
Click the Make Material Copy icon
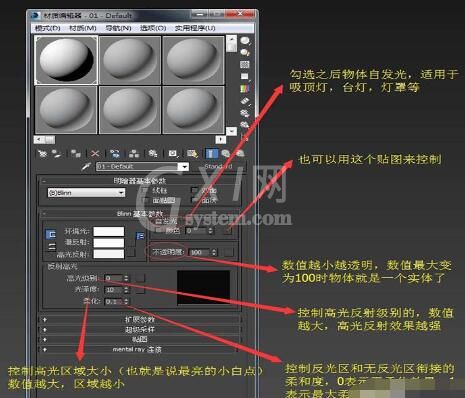click(x=115, y=154)
